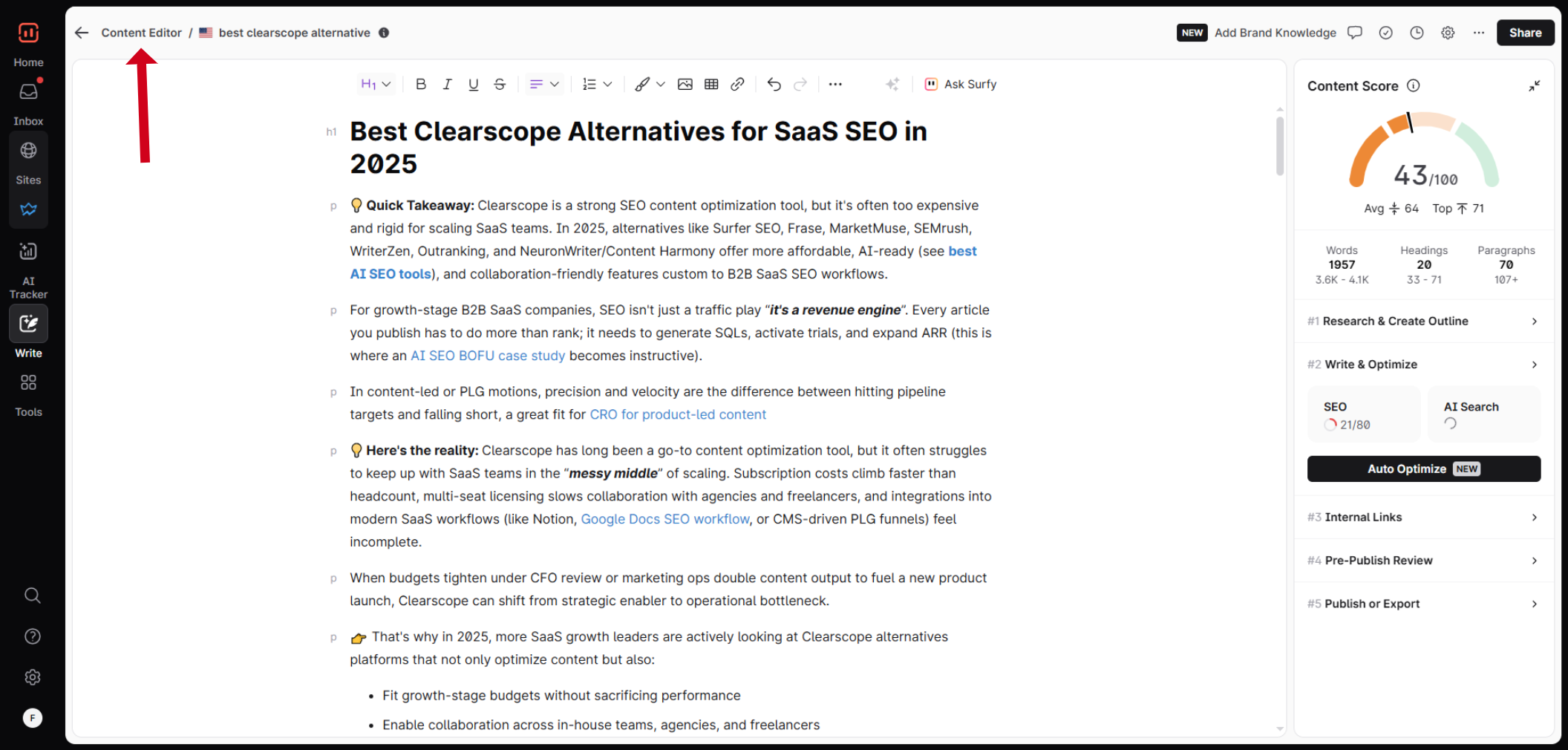Open the Inbox from sidebar
The height and width of the screenshot is (750, 1568).
28,92
